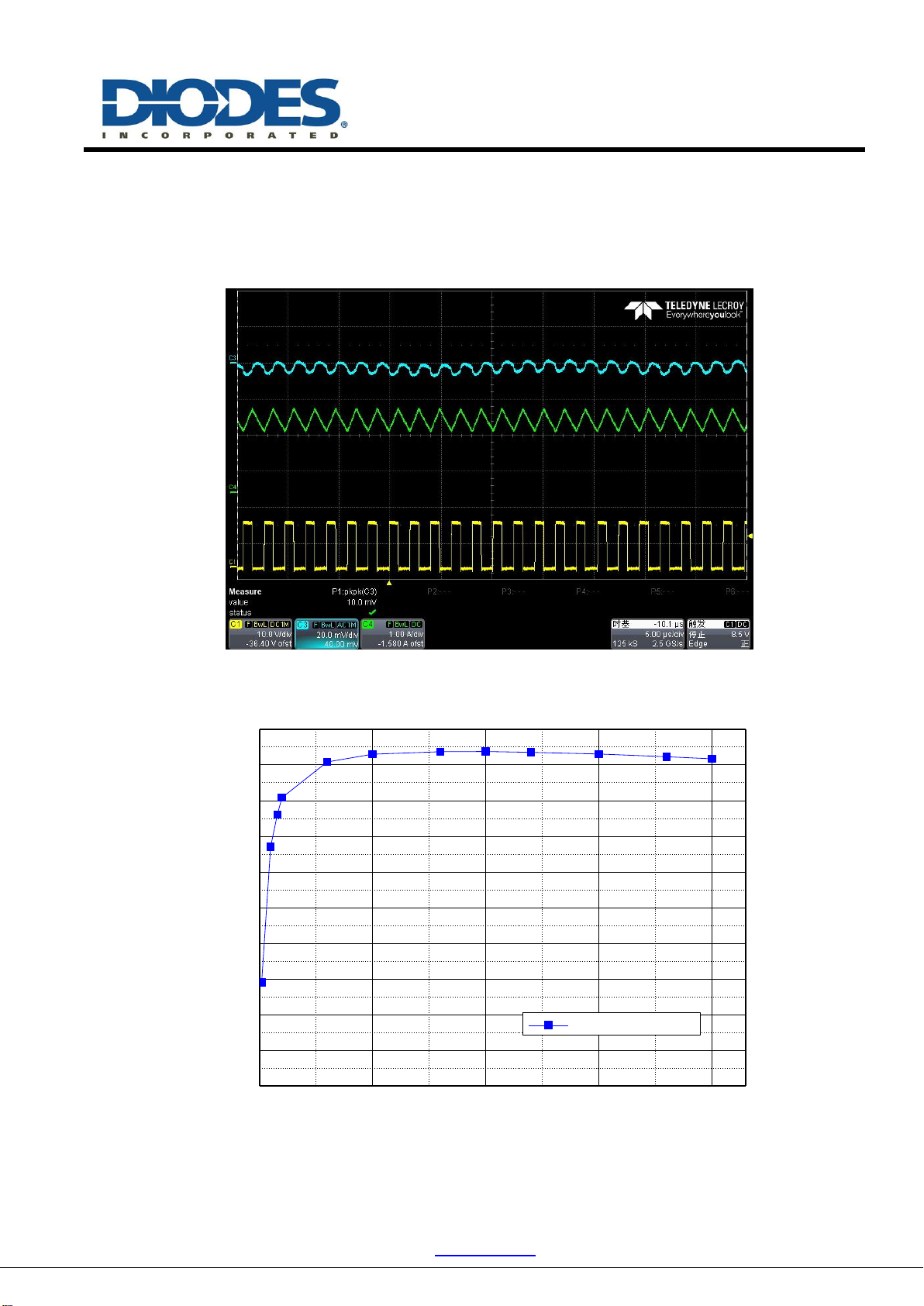Click the chart legend box

[x=612, y=1024]
